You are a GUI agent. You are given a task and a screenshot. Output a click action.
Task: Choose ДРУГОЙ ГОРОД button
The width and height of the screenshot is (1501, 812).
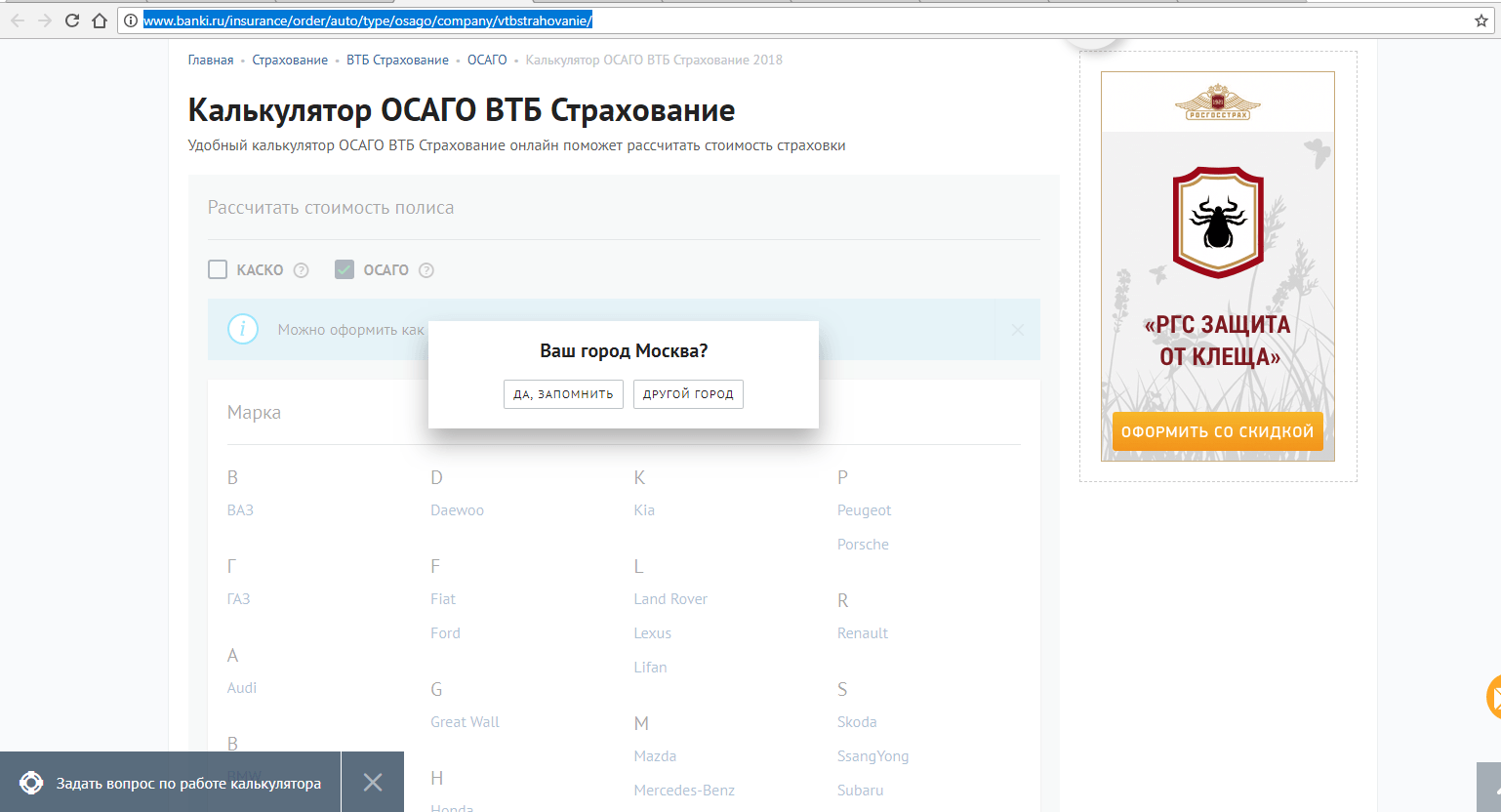tap(688, 394)
